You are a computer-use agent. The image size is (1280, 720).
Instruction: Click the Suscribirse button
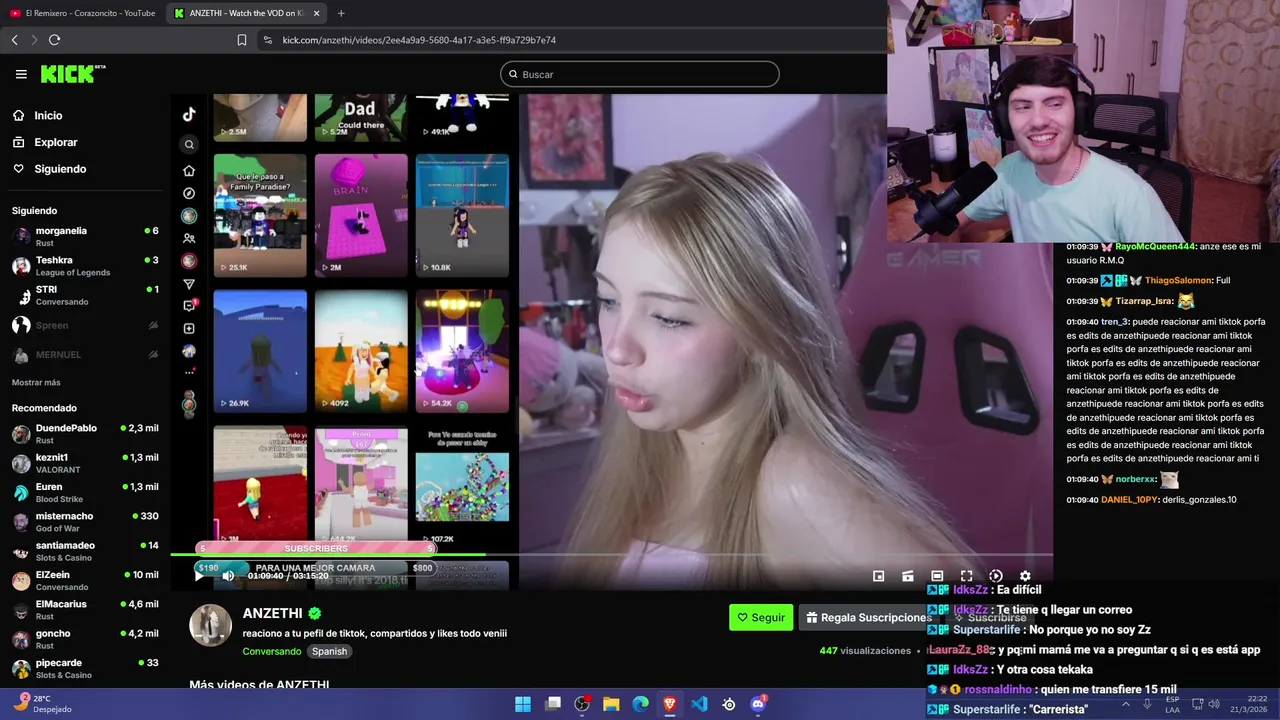988,617
